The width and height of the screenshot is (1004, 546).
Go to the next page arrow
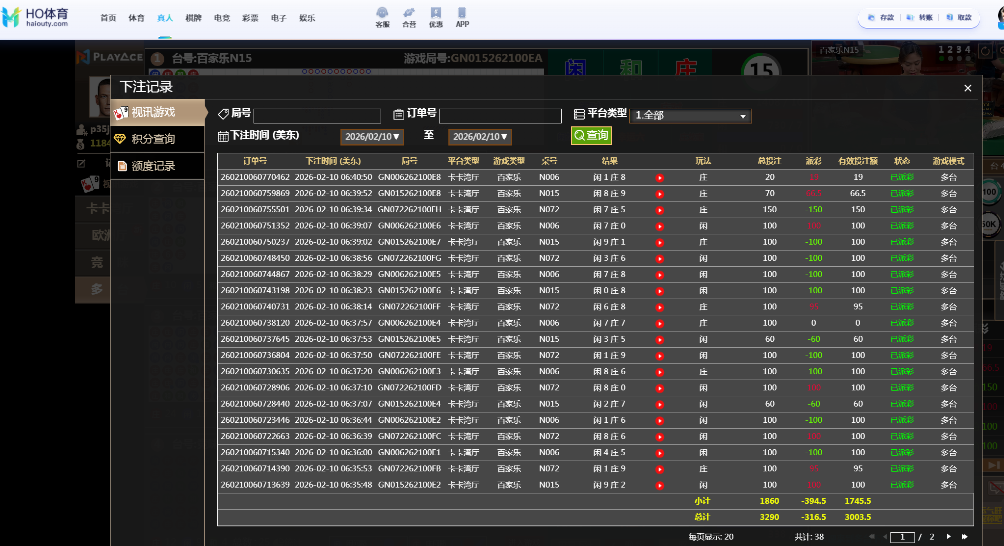click(x=949, y=537)
